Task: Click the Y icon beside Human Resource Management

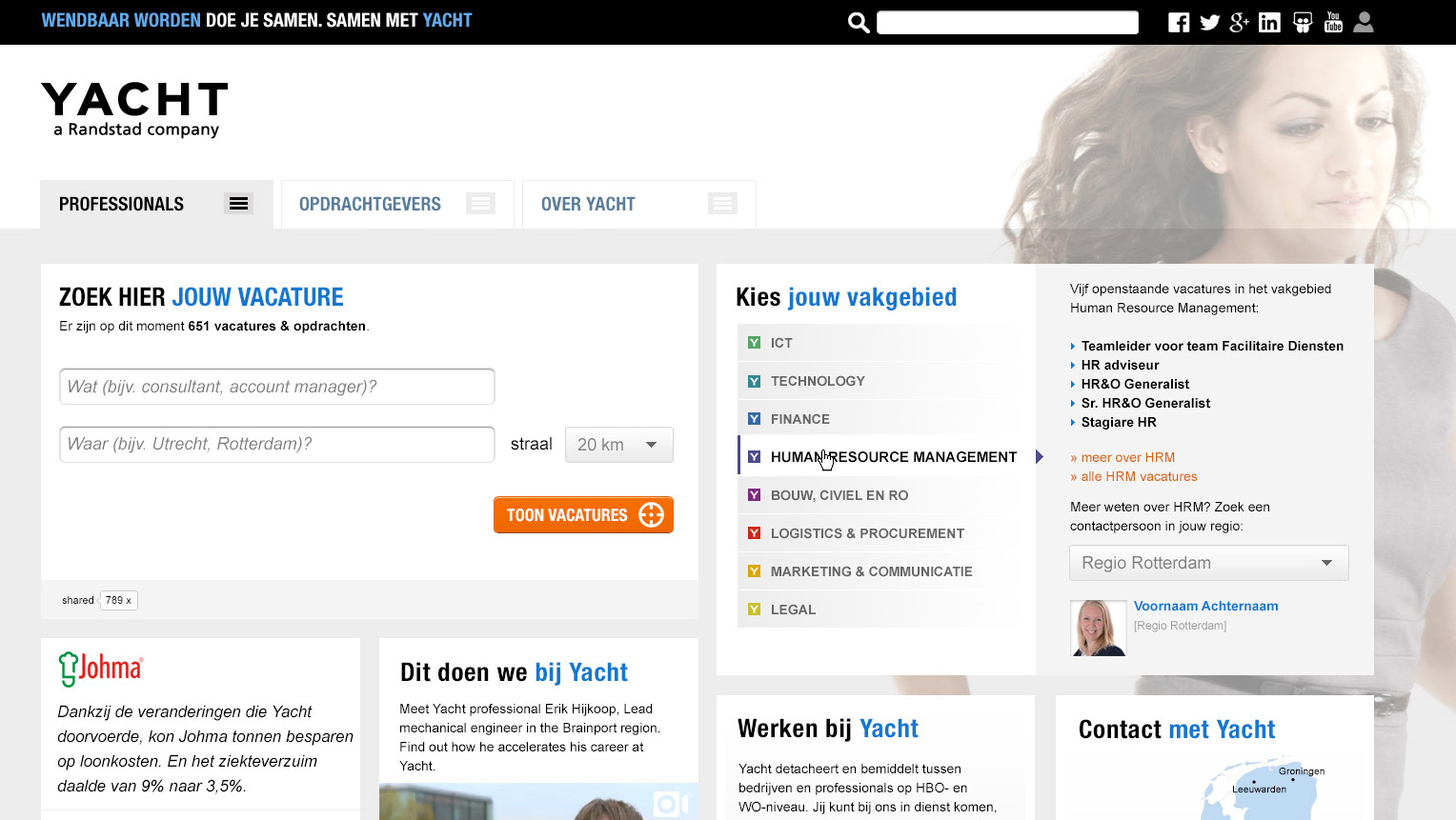Action: pos(754,457)
